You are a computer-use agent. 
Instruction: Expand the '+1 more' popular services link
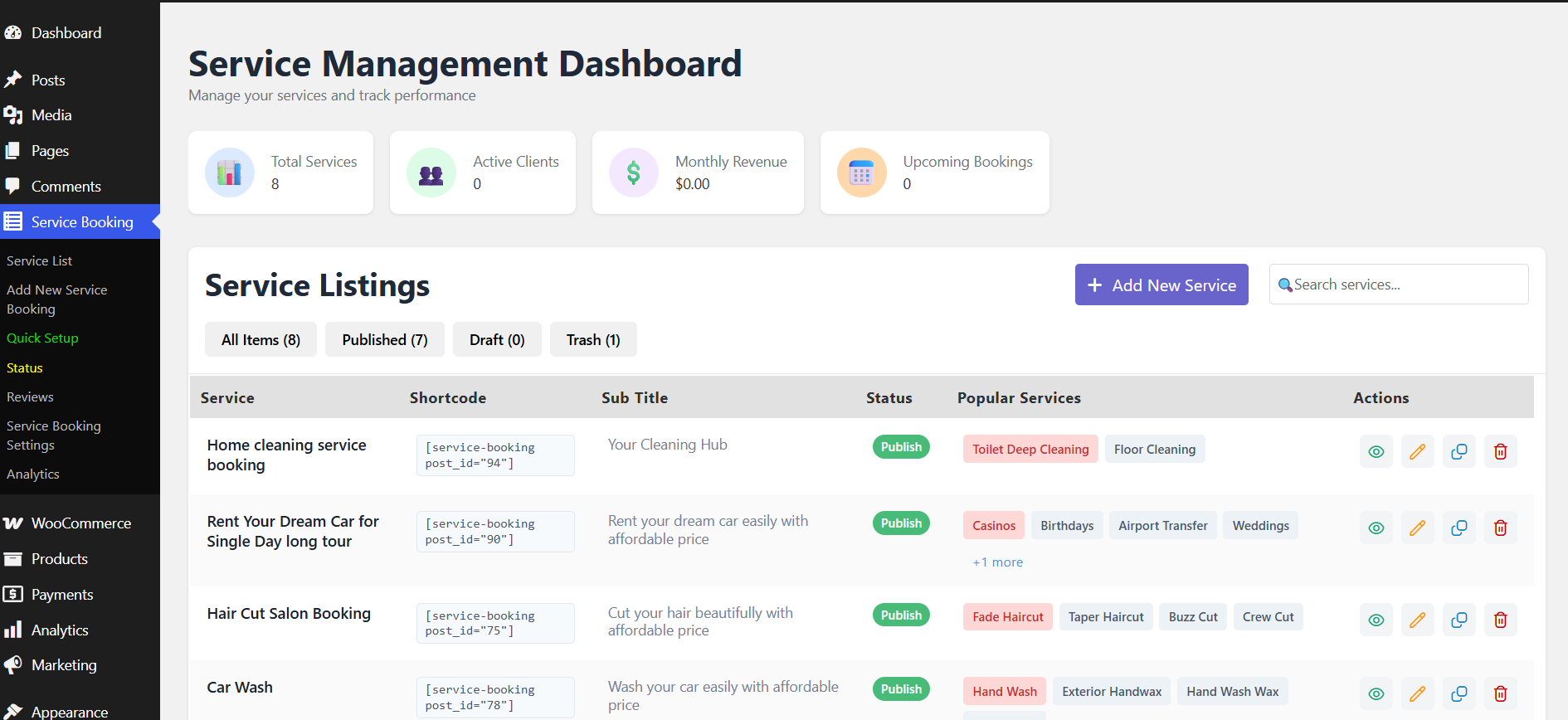(997, 562)
